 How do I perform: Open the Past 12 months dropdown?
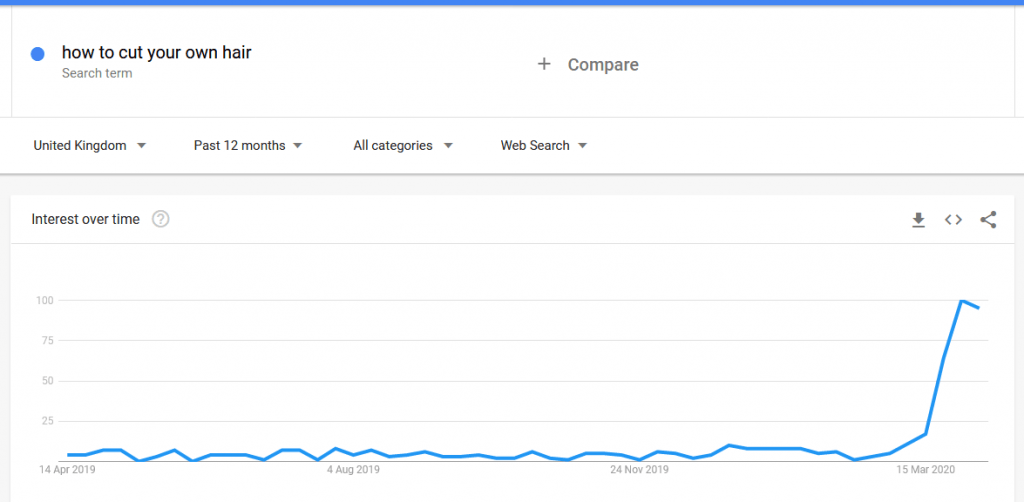[x=248, y=146]
